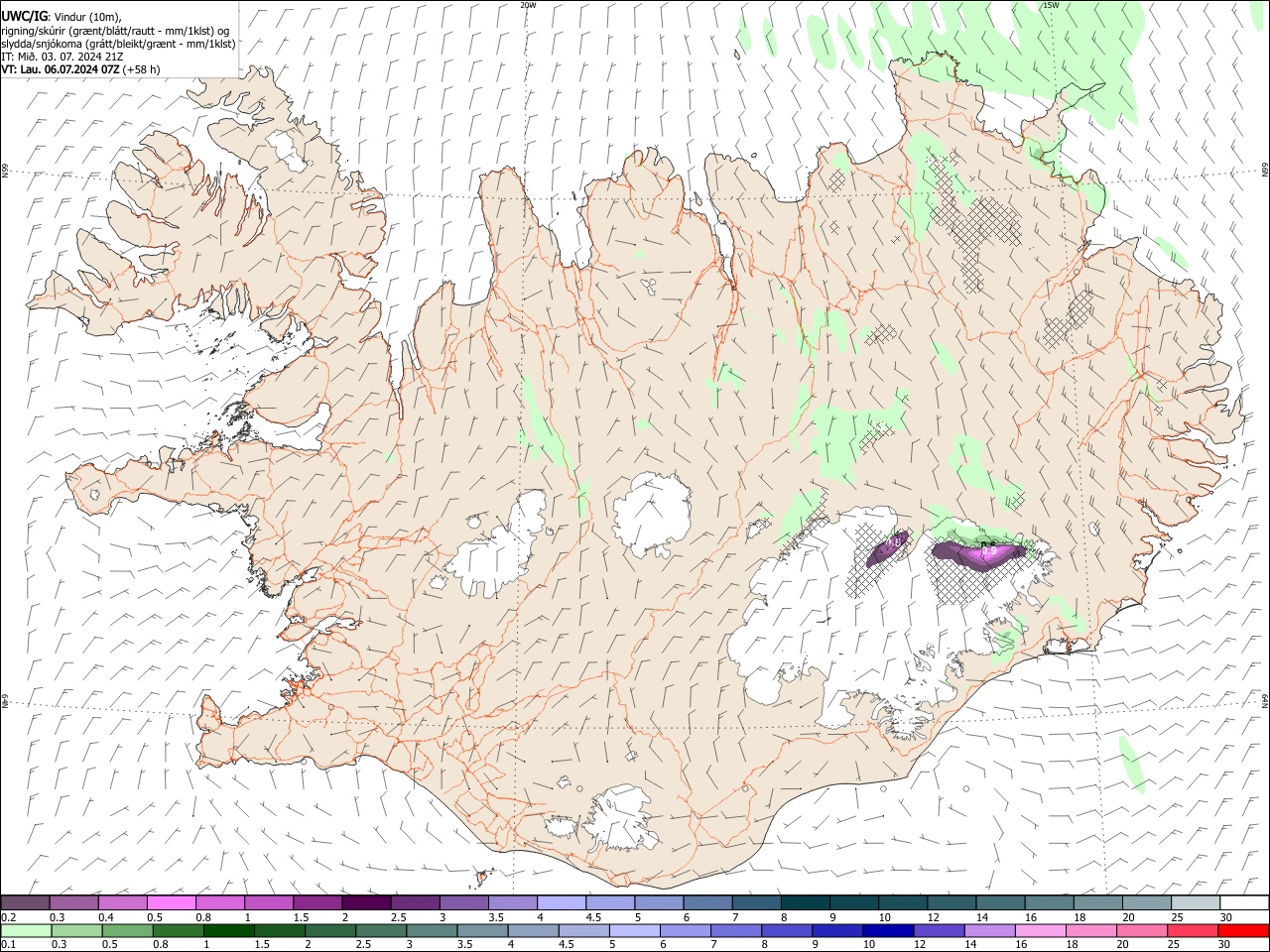1270x952 pixels.
Task: Click the deep blue 10 mm rain swatch
Action: [889, 930]
